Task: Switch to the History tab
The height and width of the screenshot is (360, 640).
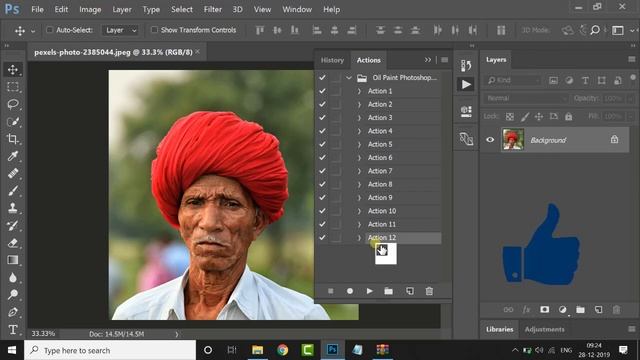Action: [x=332, y=60]
